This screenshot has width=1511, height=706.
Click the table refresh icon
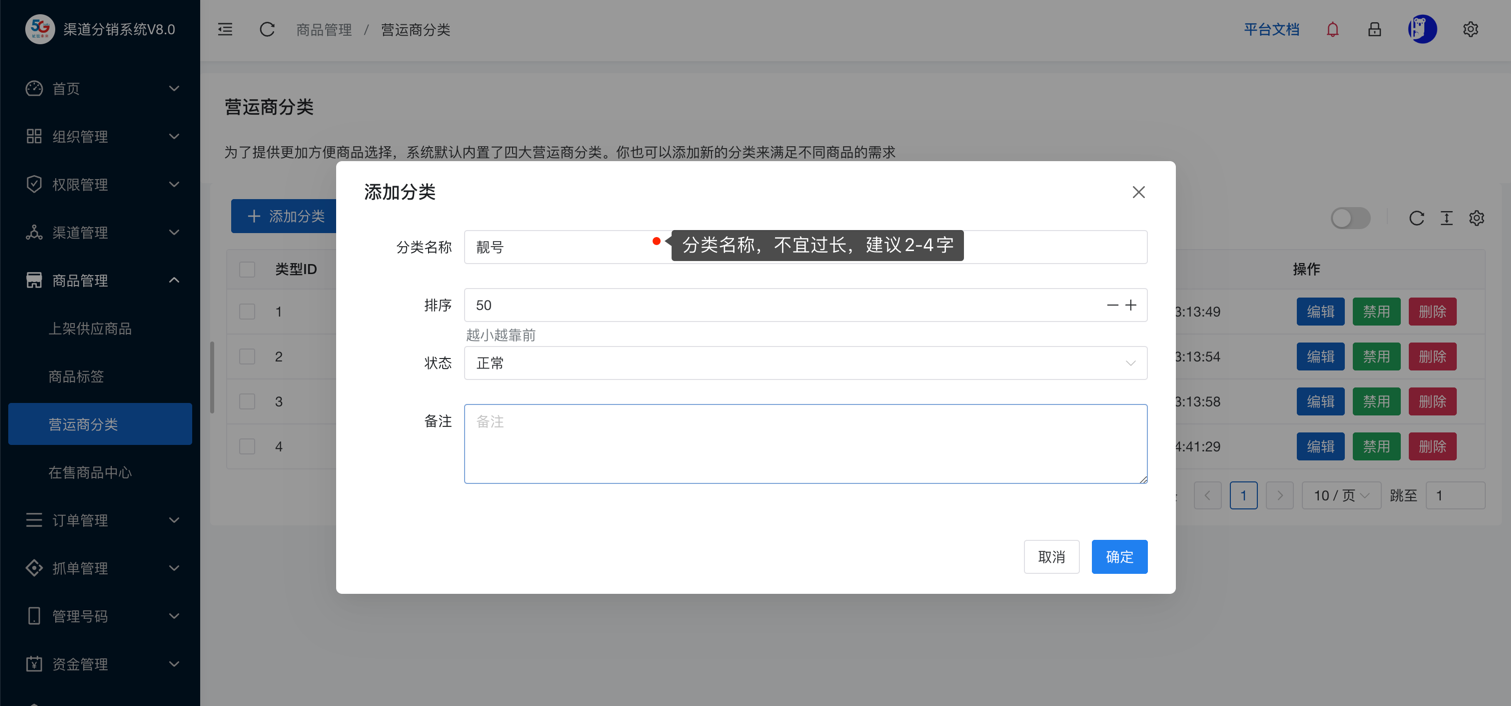[x=1416, y=218]
